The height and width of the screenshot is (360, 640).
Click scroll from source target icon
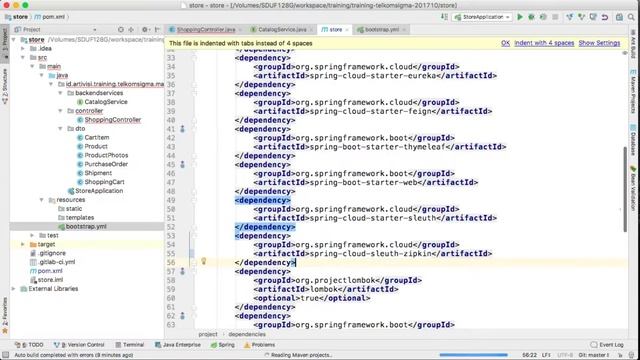[121, 30]
